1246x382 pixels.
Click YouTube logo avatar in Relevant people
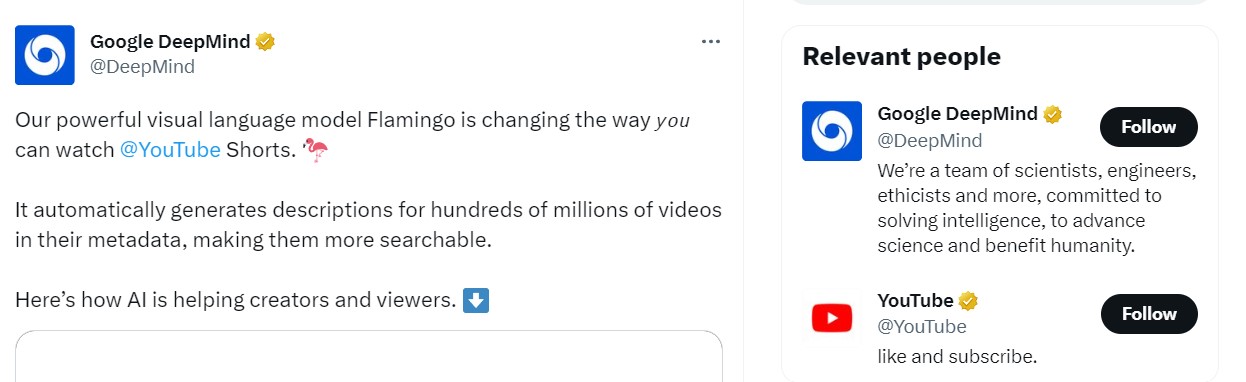tap(832, 318)
